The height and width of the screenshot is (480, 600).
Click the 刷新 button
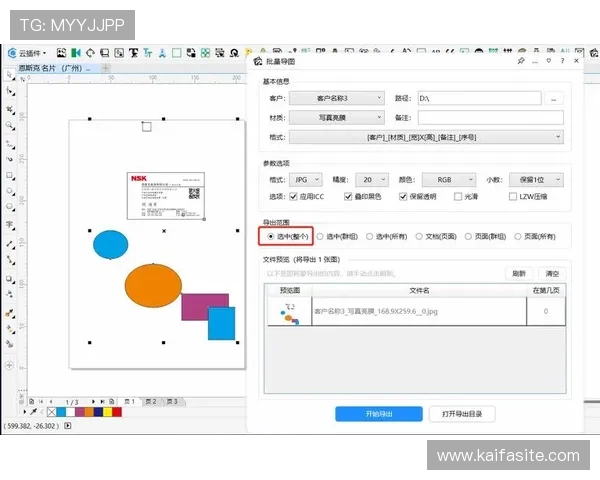pyautogui.click(x=518, y=273)
